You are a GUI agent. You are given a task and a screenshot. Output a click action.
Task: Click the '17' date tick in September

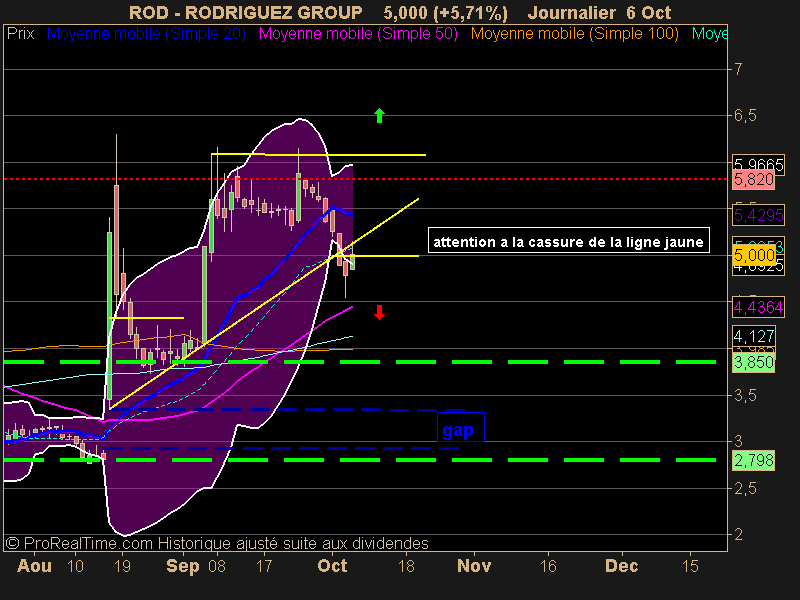tap(264, 566)
